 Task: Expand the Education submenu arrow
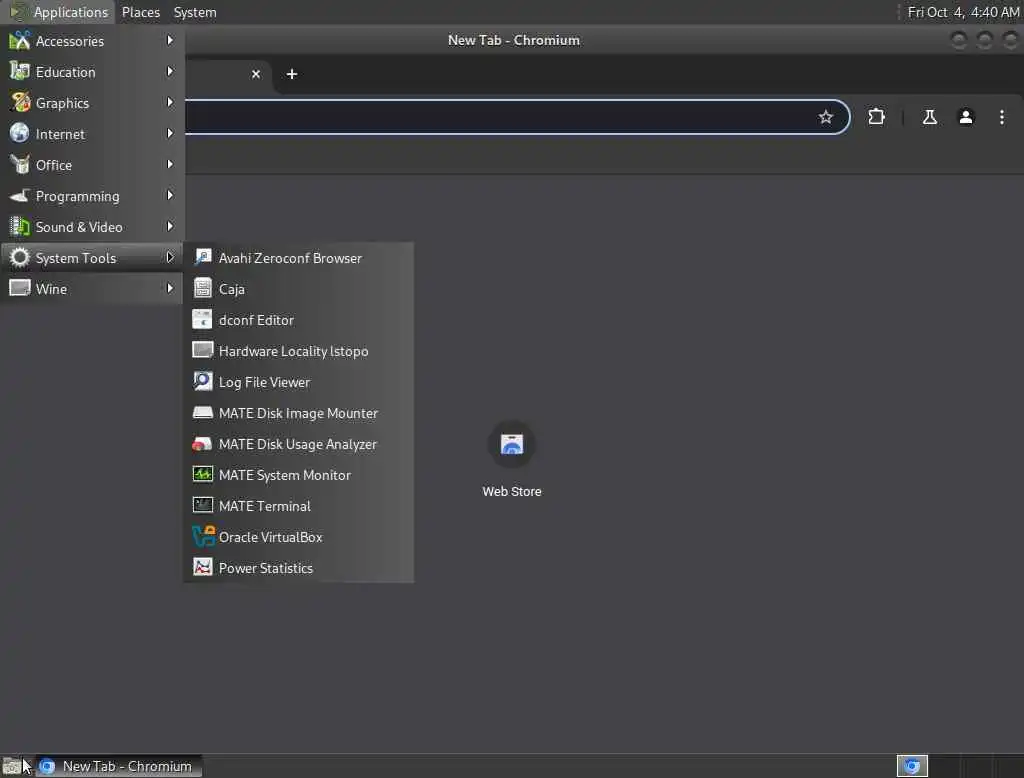pyautogui.click(x=170, y=71)
